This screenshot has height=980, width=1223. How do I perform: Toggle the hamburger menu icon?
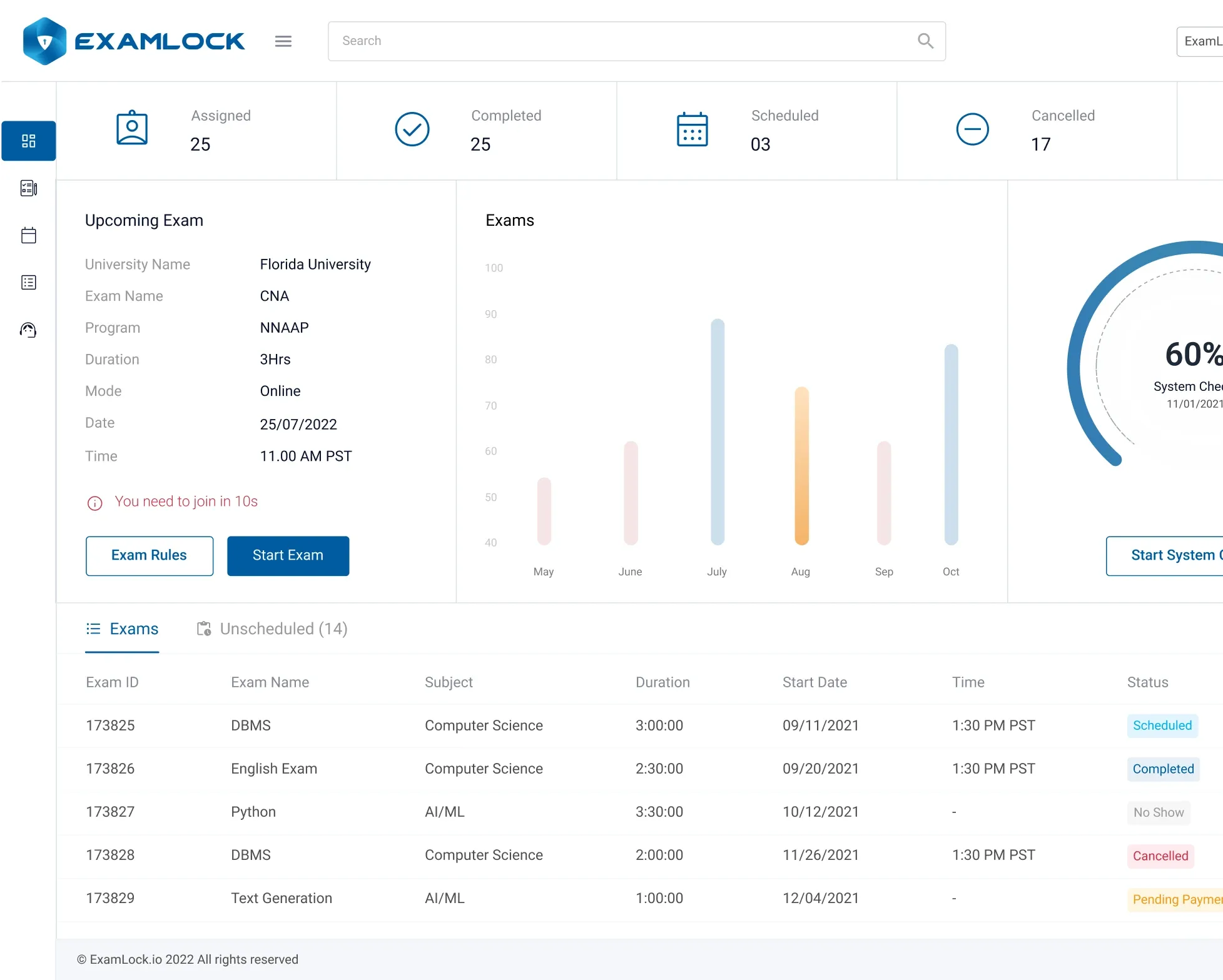click(x=283, y=41)
